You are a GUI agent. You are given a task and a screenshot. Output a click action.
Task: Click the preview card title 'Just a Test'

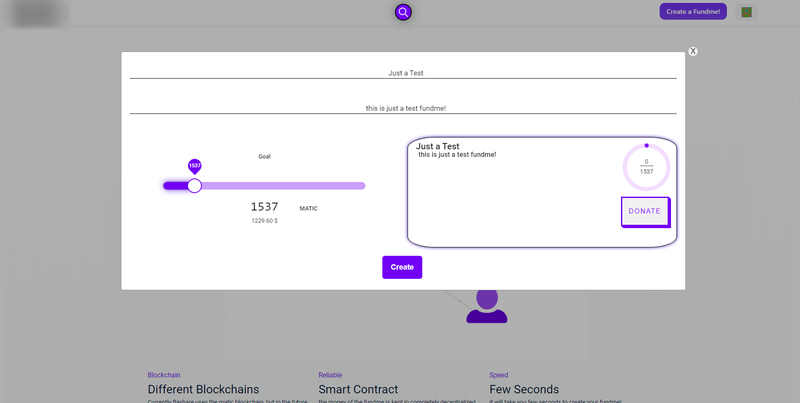(x=438, y=146)
